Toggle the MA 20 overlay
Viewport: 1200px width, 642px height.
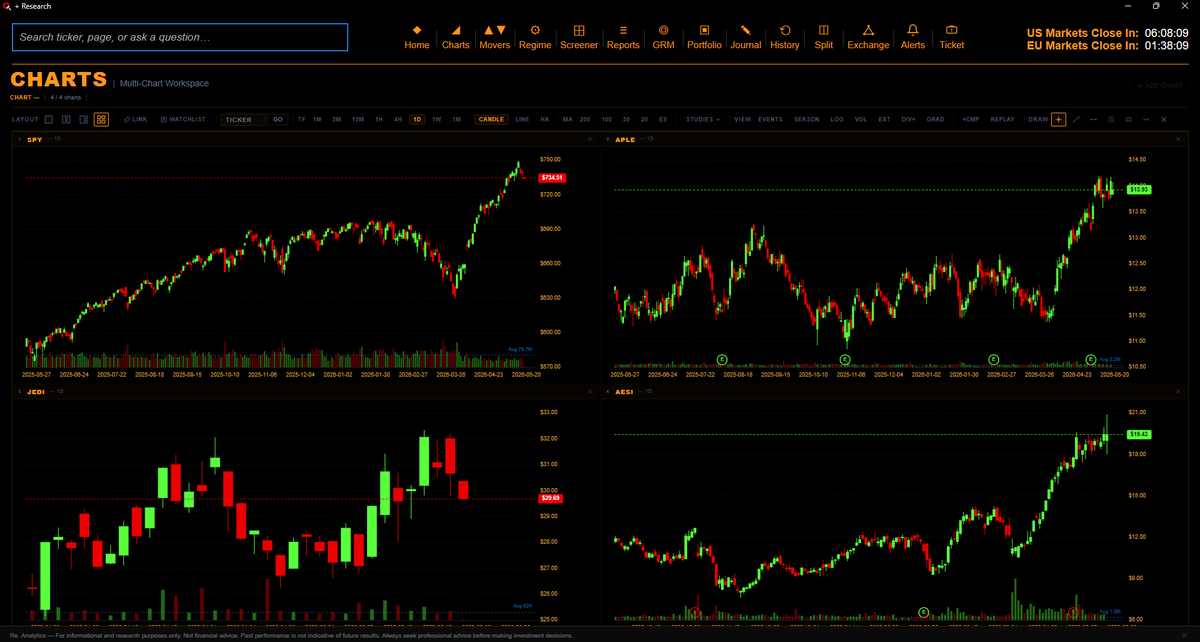(645, 119)
